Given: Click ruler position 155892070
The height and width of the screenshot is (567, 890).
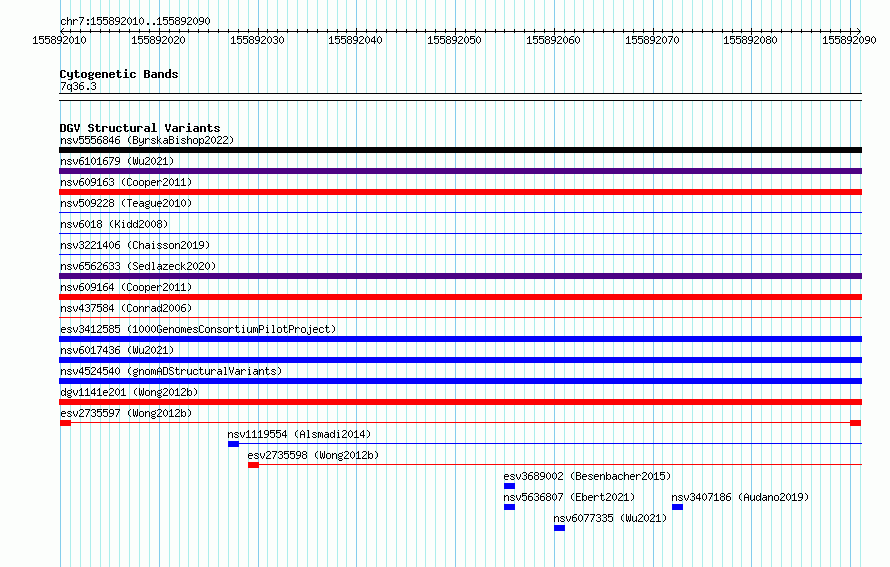Looking at the screenshot, I should (x=652, y=40).
